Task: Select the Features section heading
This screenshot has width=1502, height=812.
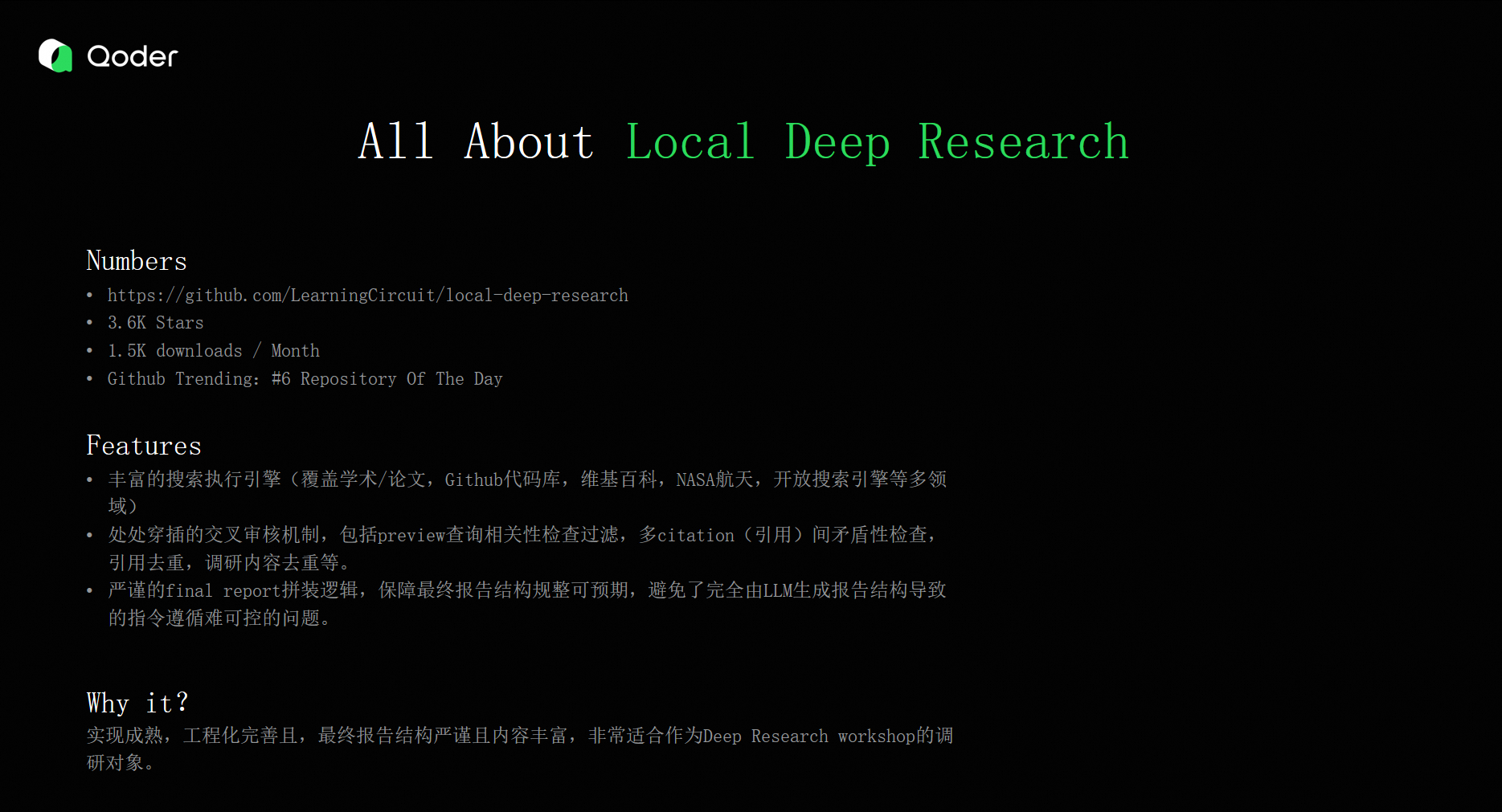Action: [x=144, y=445]
